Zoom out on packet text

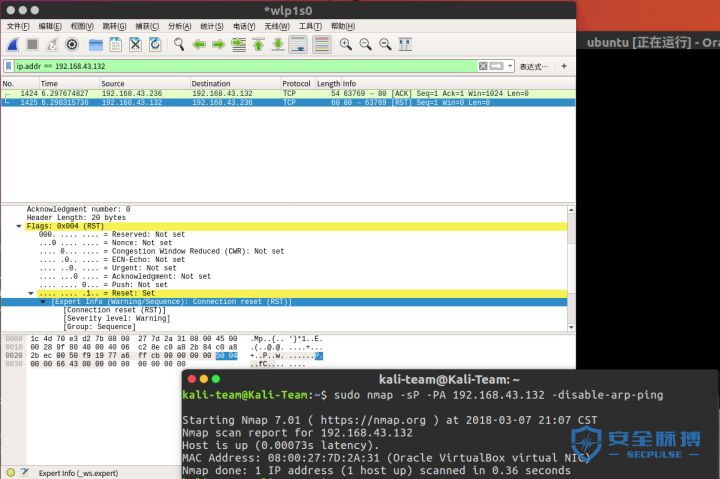click(366, 45)
